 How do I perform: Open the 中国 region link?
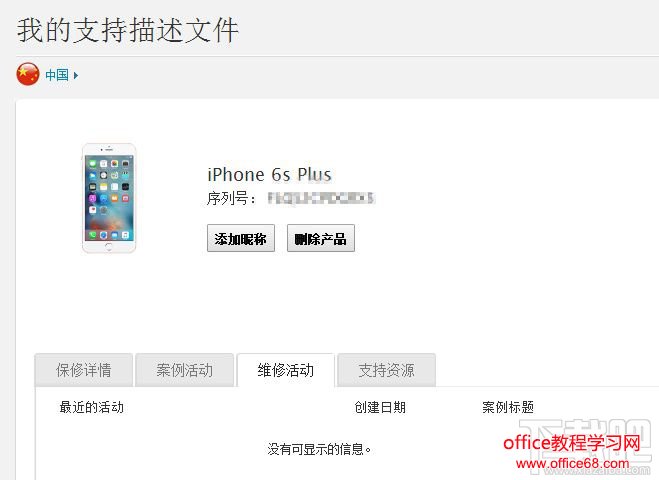click(57, 75)
